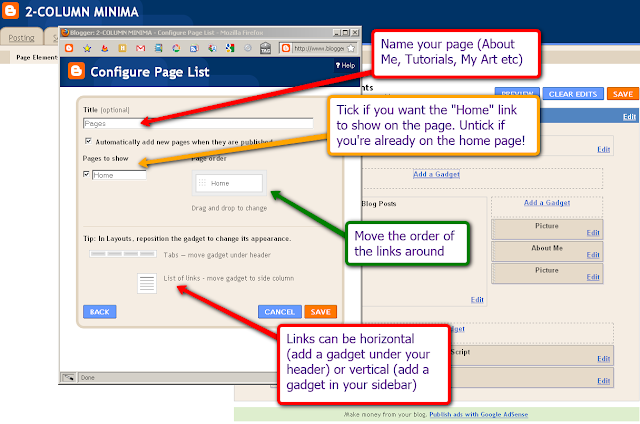Click 'Tabs – move gadget under header' text
This screenshot has width=640, height=424.
point(217,255)
